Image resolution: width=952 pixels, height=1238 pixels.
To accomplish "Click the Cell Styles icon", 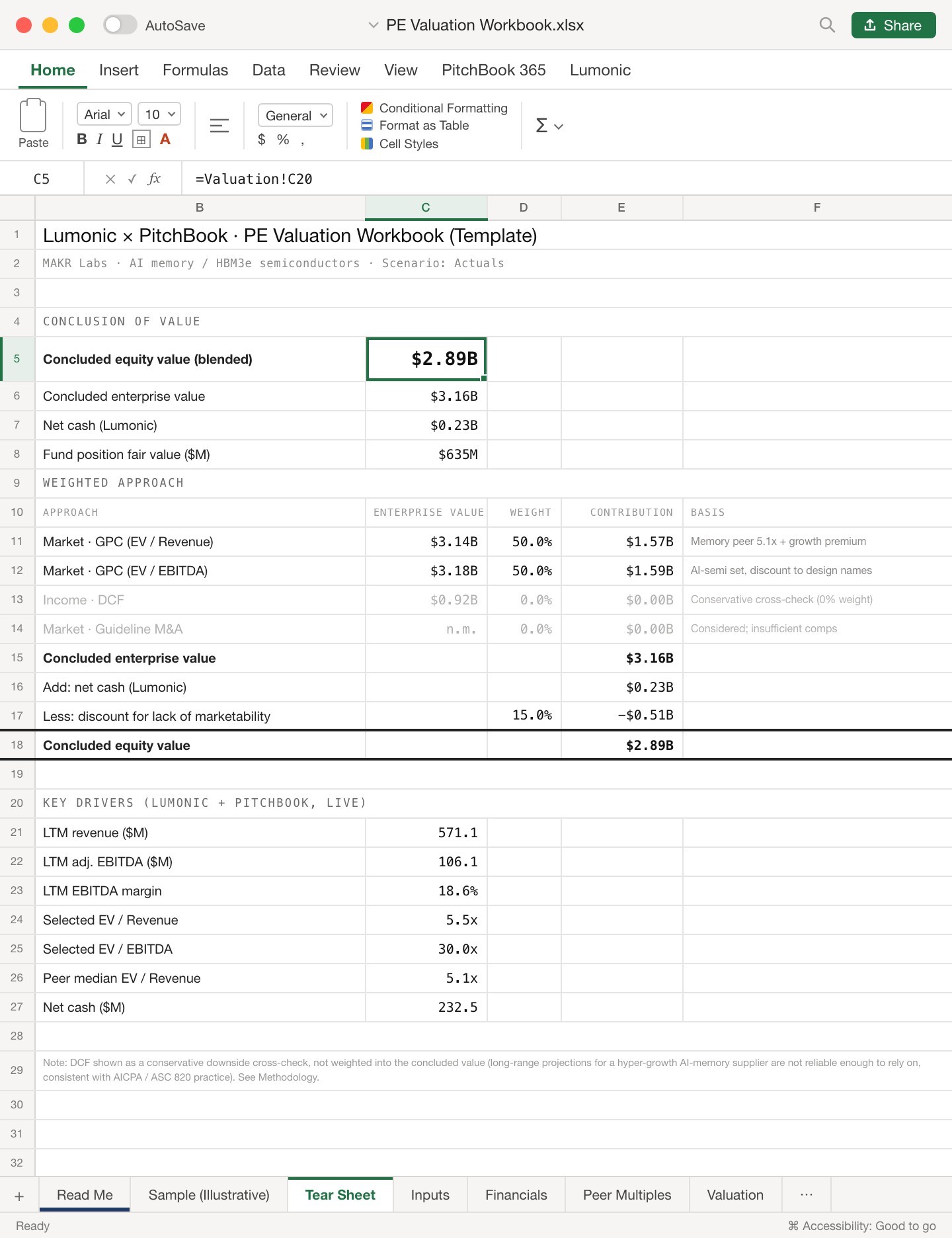I will click(x=367, y=144).
